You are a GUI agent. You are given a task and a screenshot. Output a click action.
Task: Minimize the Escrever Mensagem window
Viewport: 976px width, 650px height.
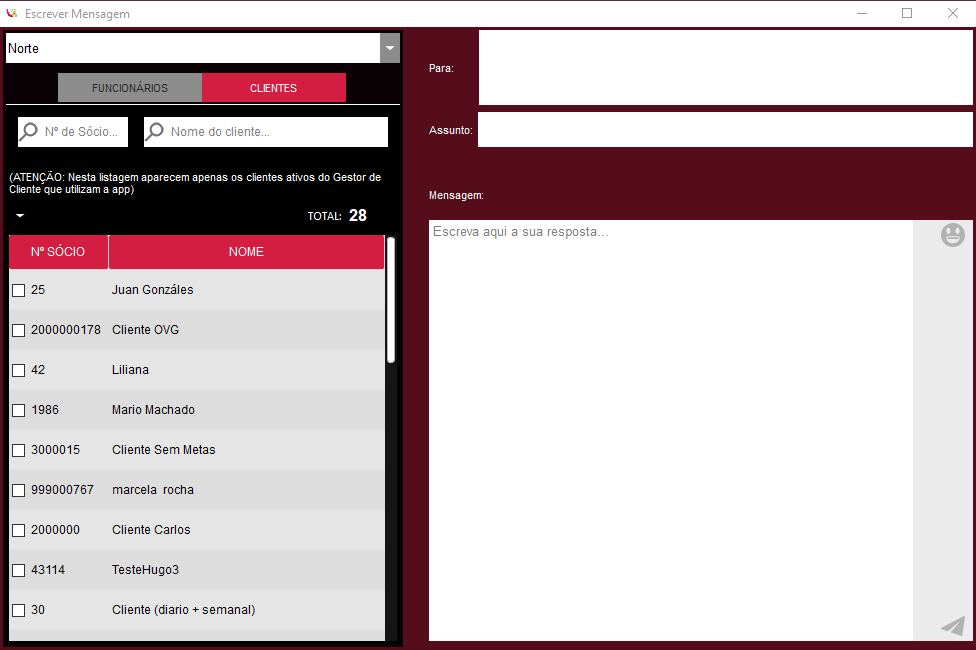coord(862,13)
